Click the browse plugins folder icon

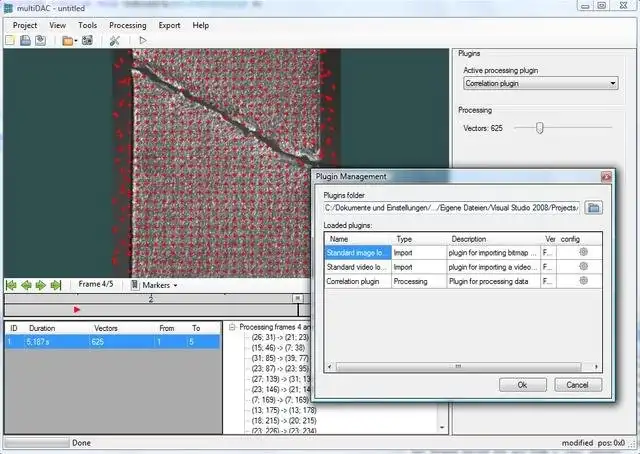(593, 208)
